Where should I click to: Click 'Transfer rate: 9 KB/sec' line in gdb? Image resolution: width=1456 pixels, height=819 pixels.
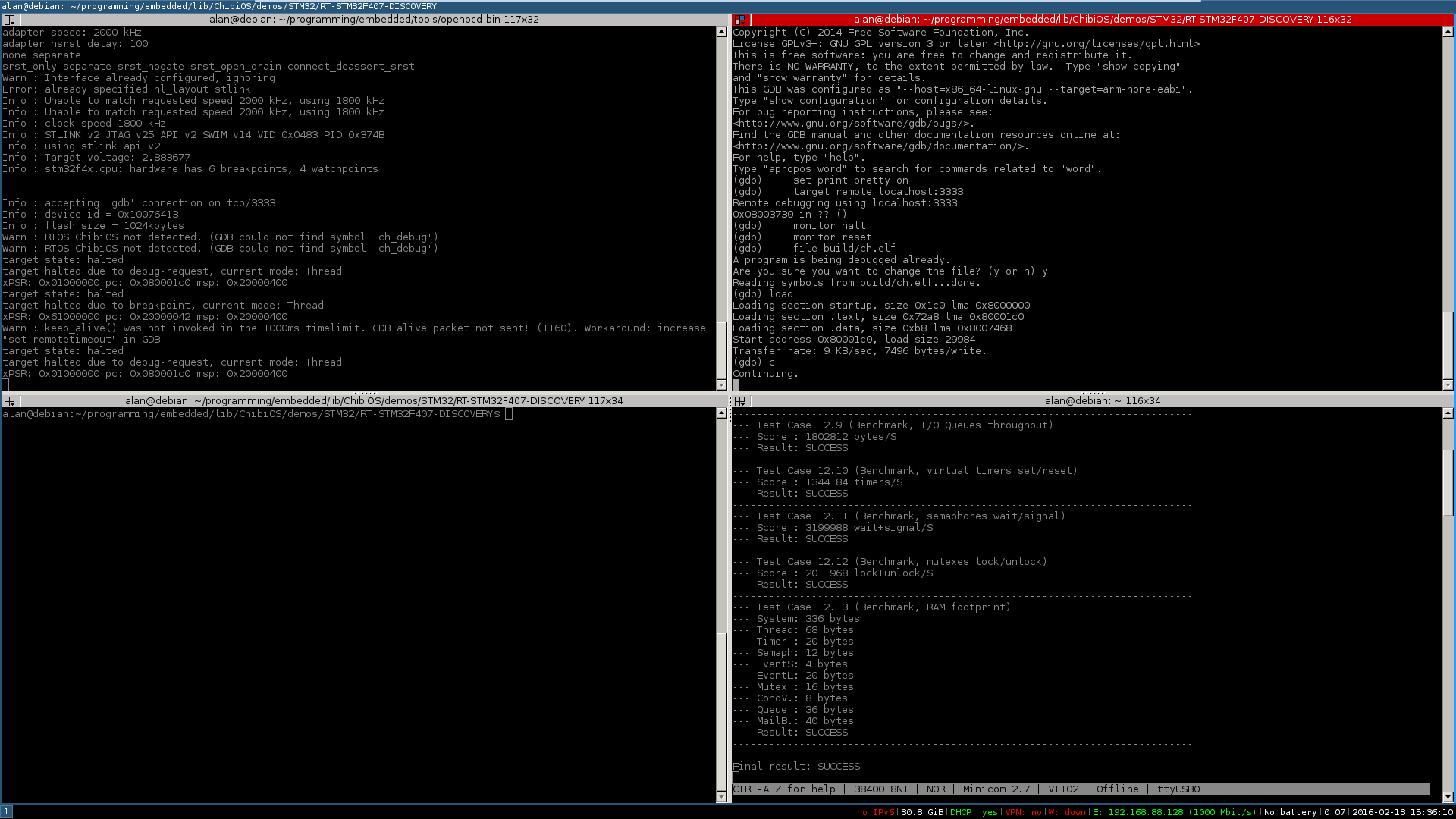click(860, 351)
